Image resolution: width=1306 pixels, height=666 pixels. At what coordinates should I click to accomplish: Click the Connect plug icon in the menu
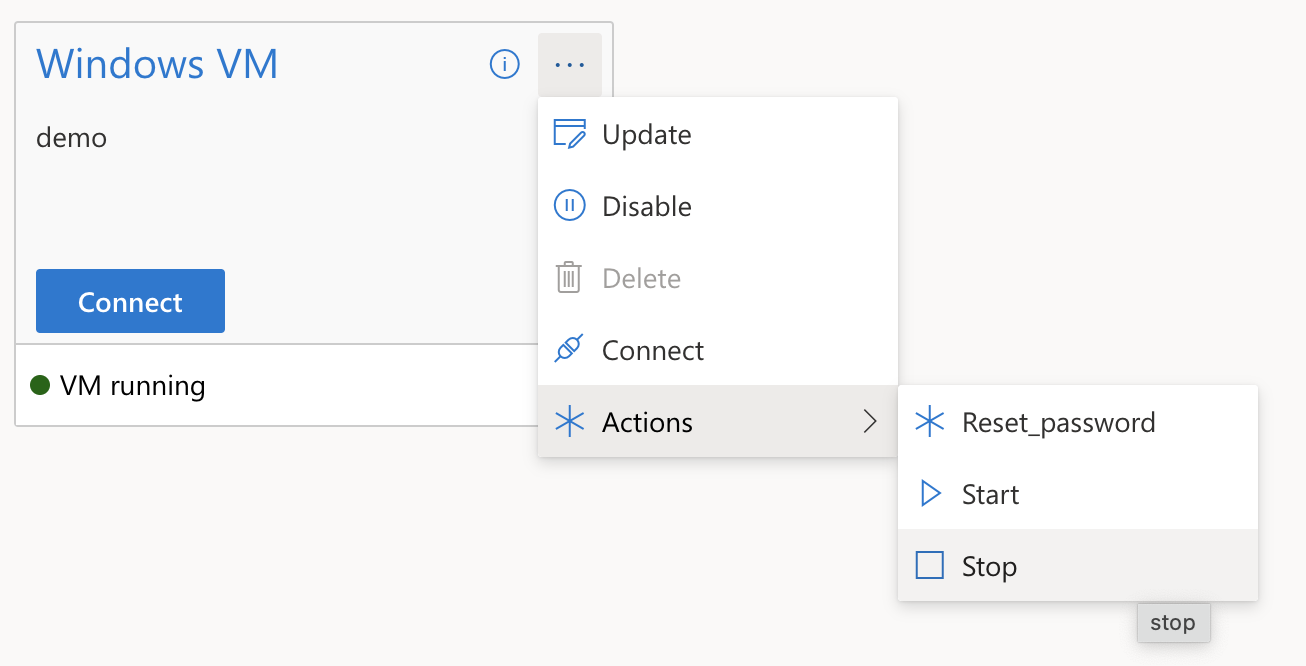(569, 350)
